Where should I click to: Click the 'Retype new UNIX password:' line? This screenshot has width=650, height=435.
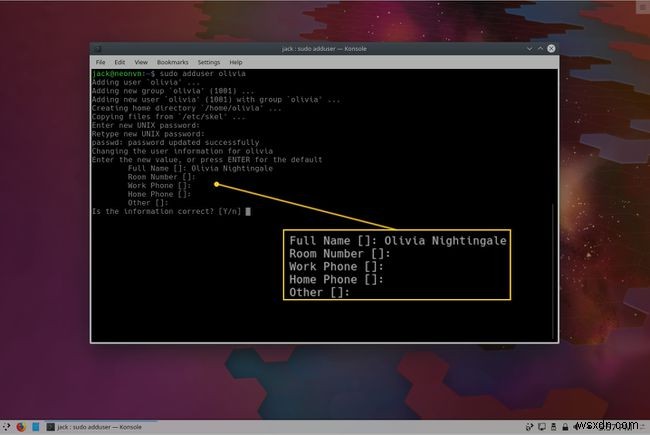[x=148, y=134]
